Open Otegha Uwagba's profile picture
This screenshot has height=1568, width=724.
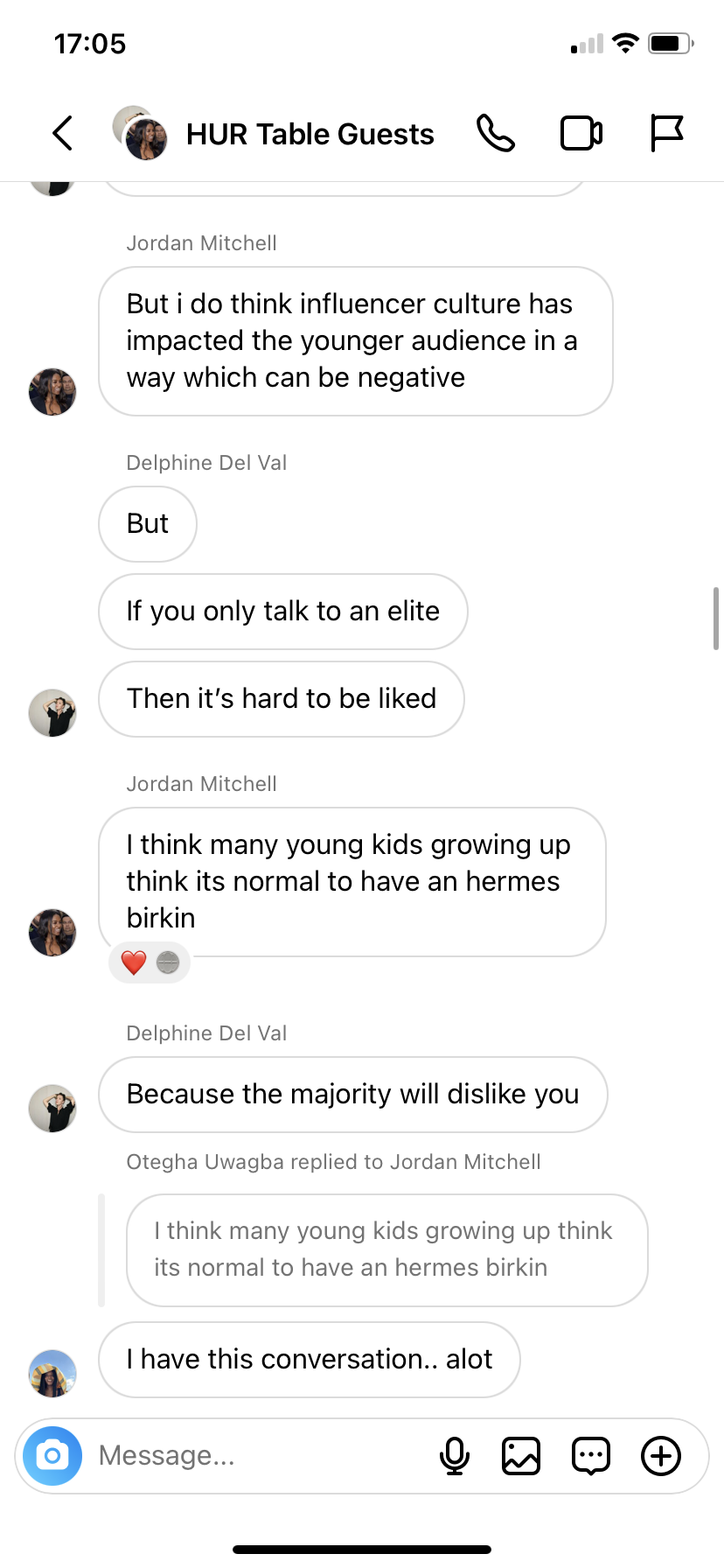pyautogui.click(x=52, y=1374)
